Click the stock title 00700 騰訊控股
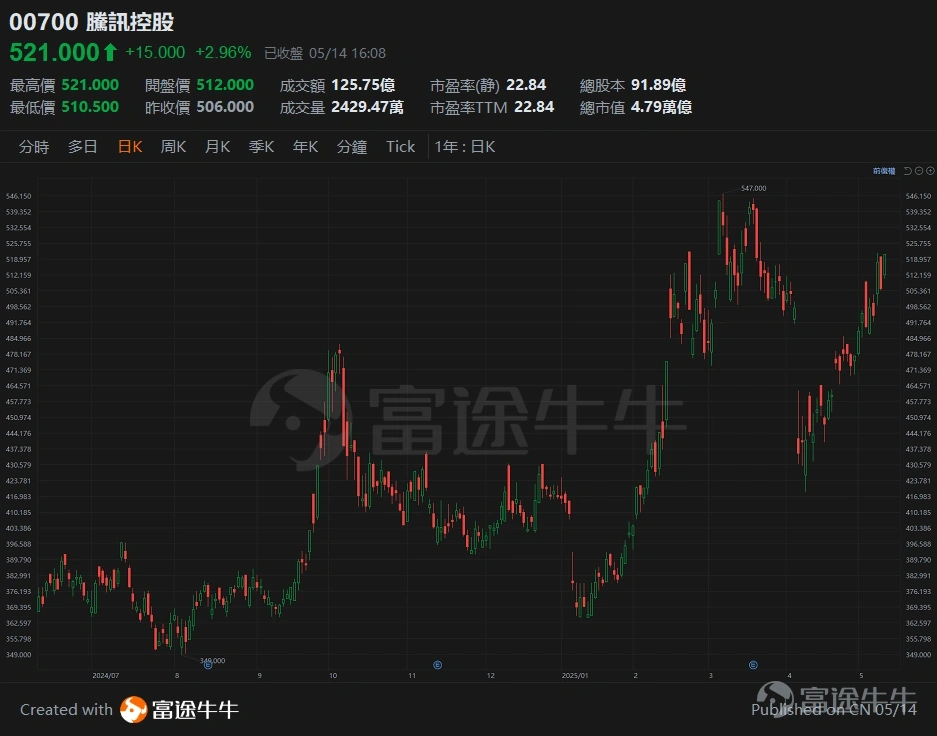Viewport: 937px width, 736px height. point(91,22)
